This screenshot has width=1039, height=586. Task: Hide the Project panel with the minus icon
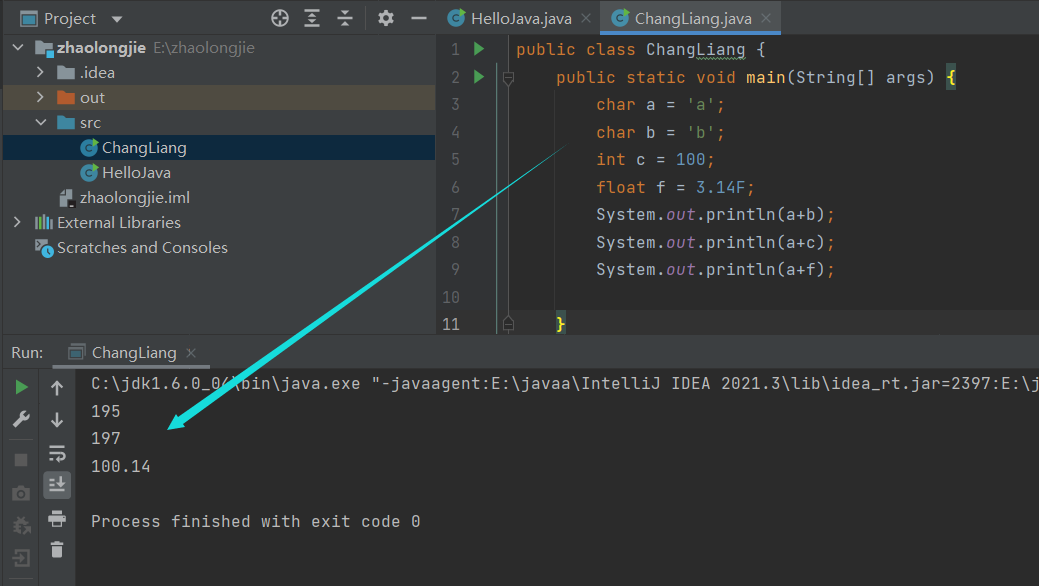click(419, 18)
